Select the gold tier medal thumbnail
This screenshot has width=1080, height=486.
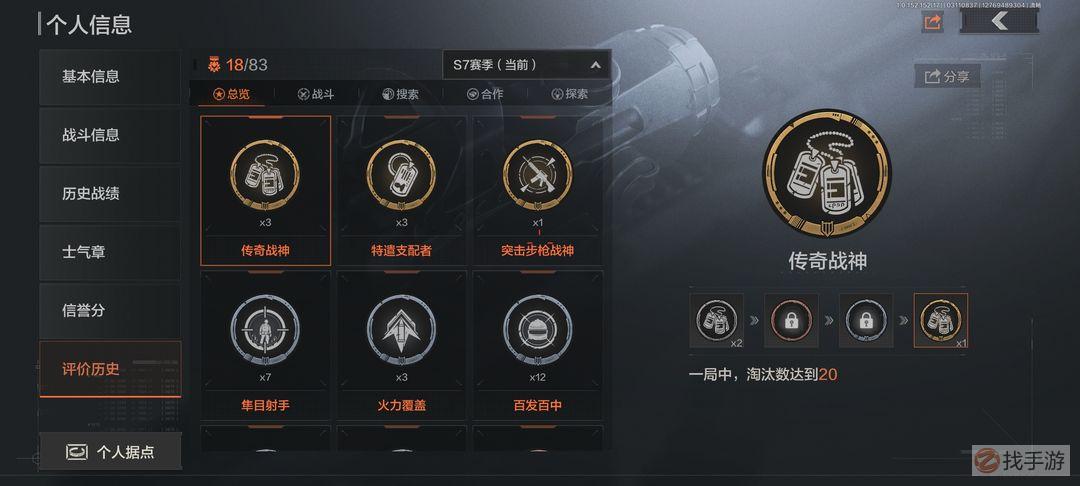(x=941, y=321)
